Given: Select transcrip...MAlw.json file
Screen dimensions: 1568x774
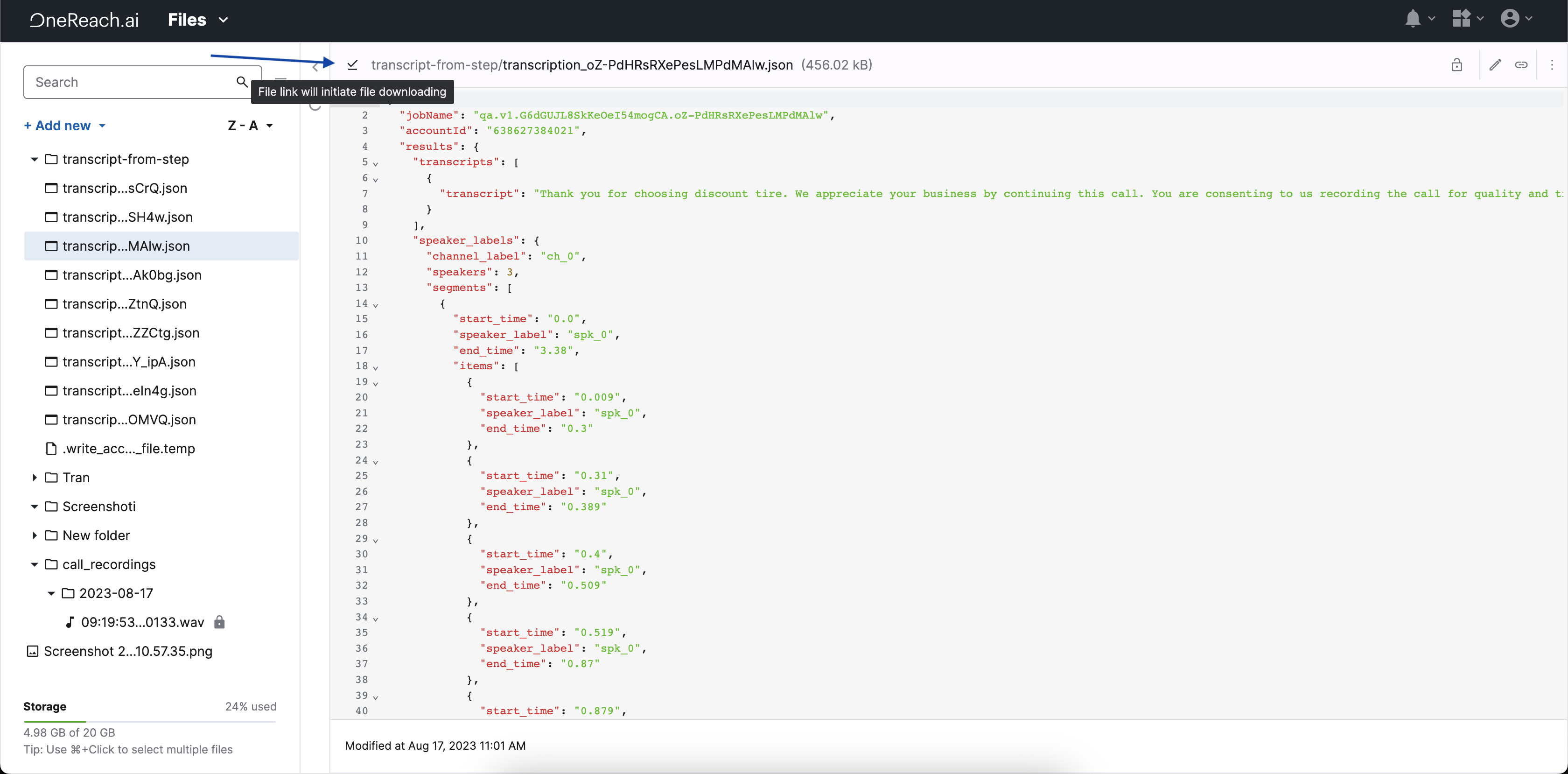Looking at the screenshot, I should (161, 246).
